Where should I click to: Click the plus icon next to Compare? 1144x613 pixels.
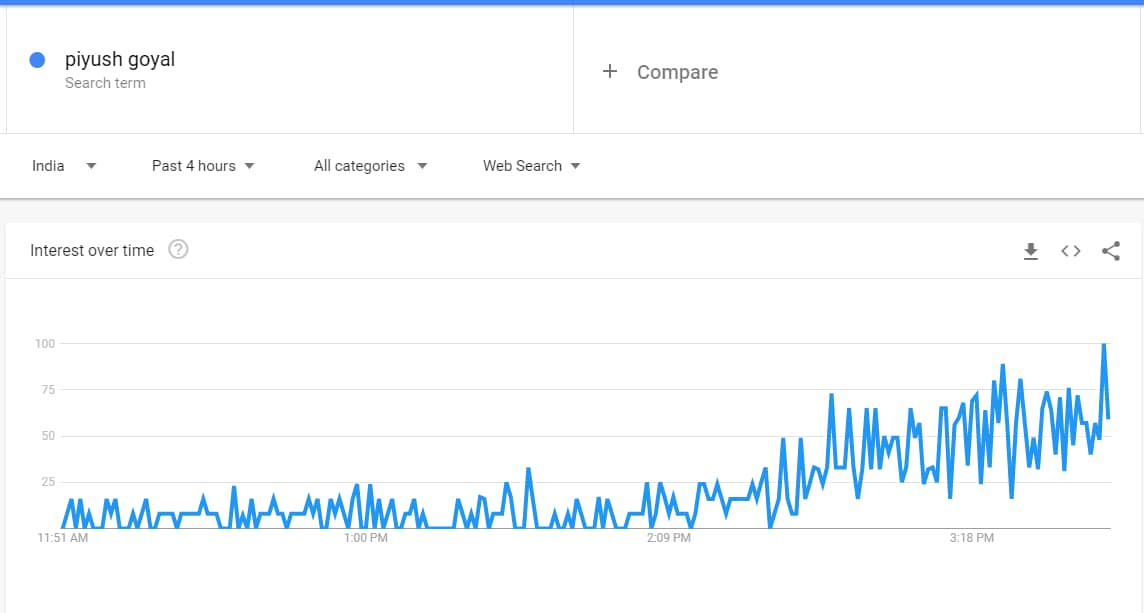(x=609, y=72)
